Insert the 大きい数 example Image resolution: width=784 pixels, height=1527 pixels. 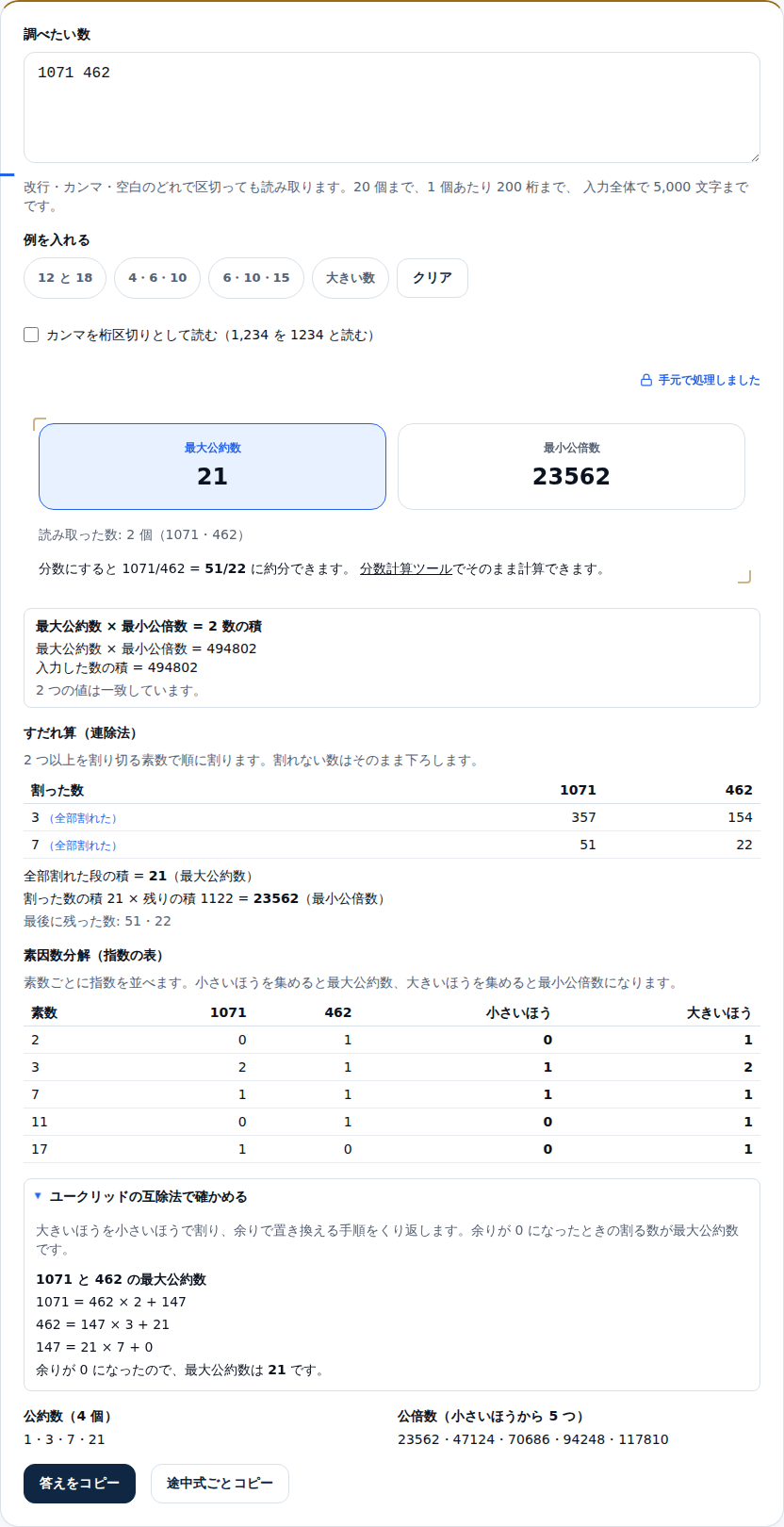(351, 278)
